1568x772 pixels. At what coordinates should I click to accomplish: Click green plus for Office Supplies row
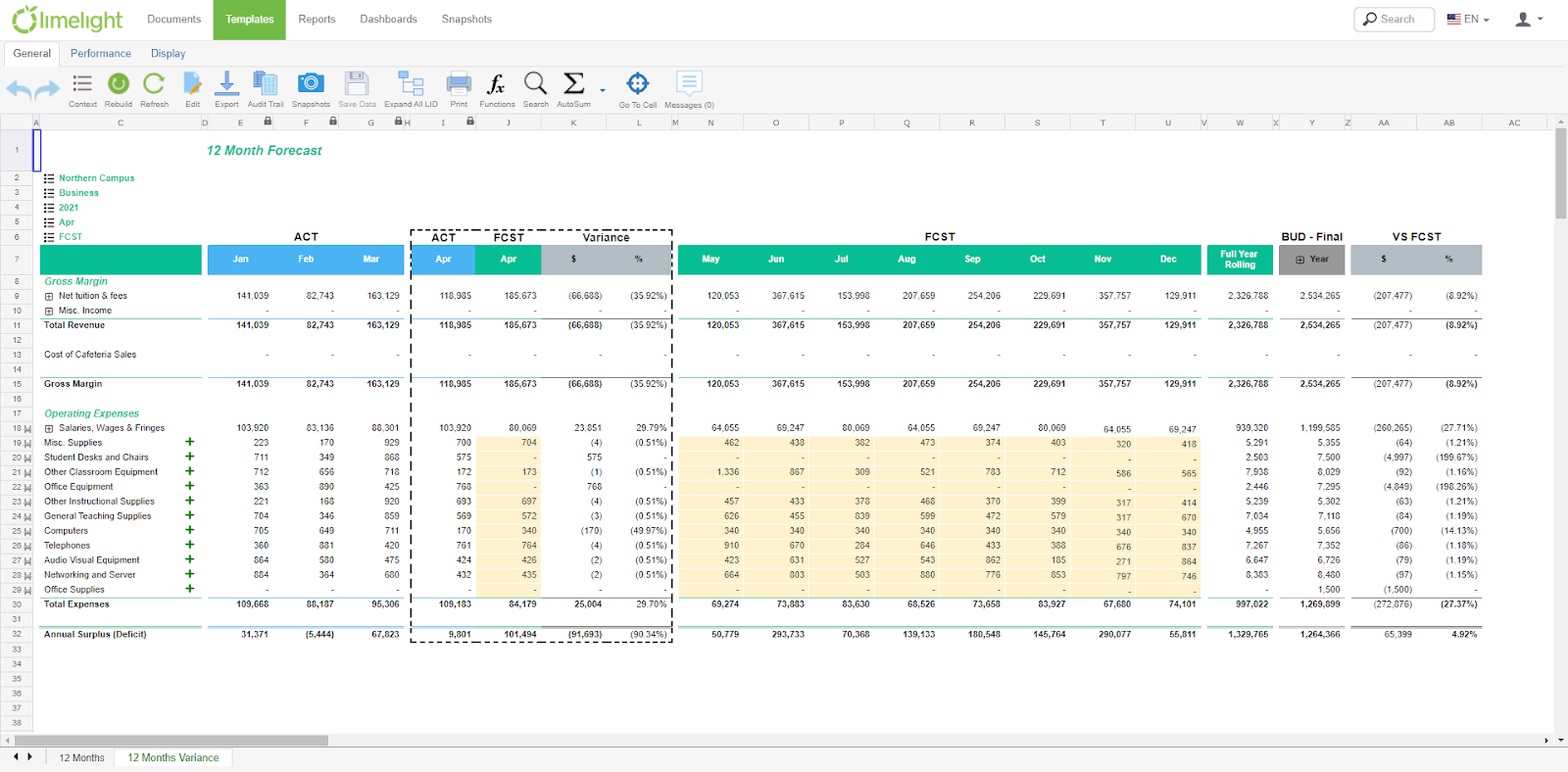tap(190, 589)
